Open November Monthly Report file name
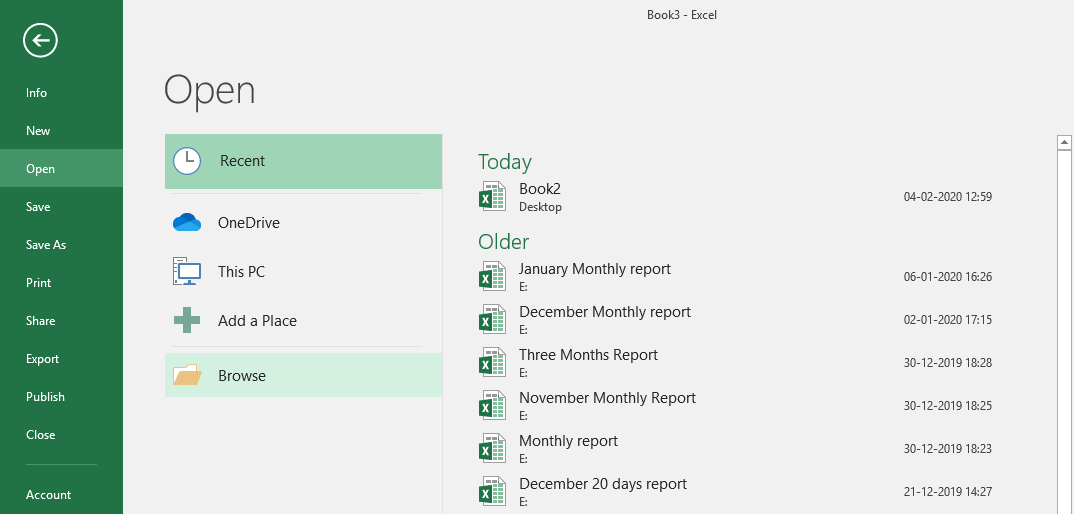 (x=608, y=397)
